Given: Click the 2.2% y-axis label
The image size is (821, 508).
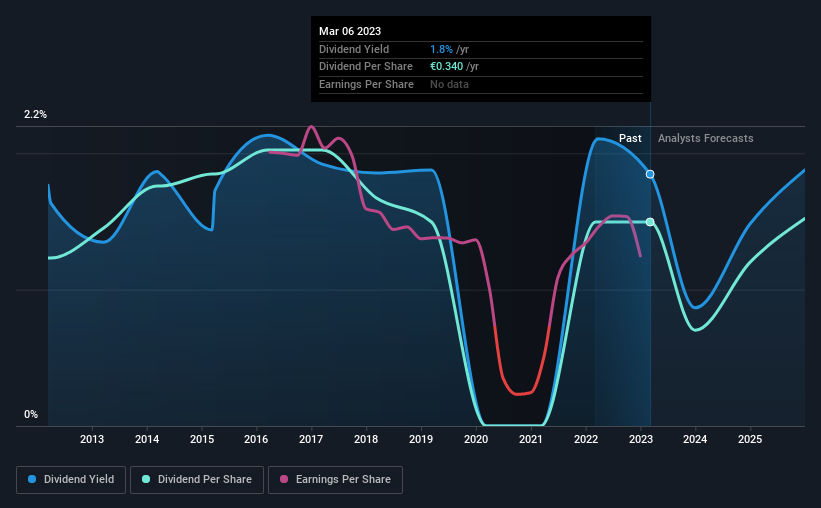Looking at the screenshot, I should [35, 114].
